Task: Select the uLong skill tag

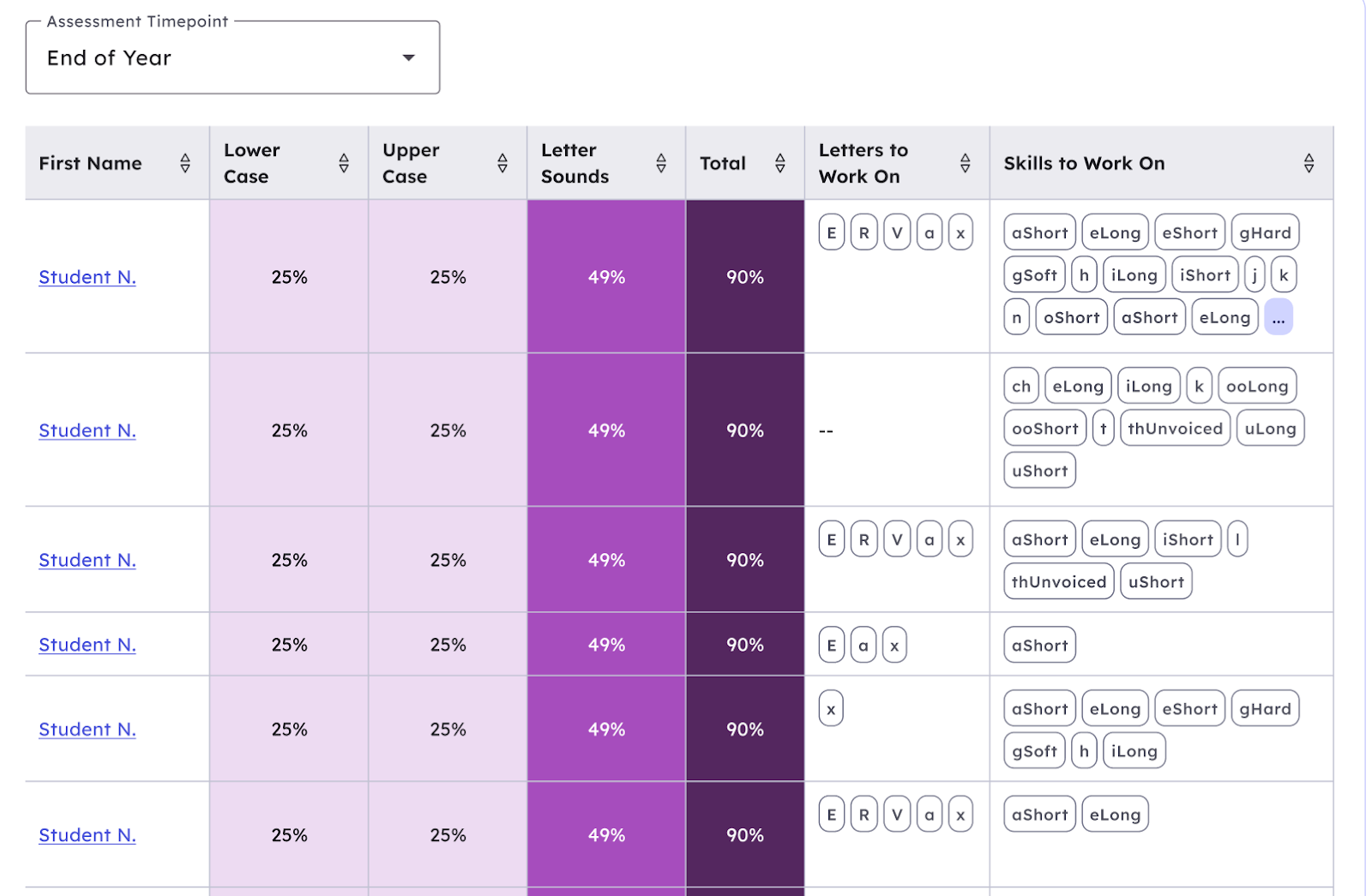Action: coord(1269,429)
